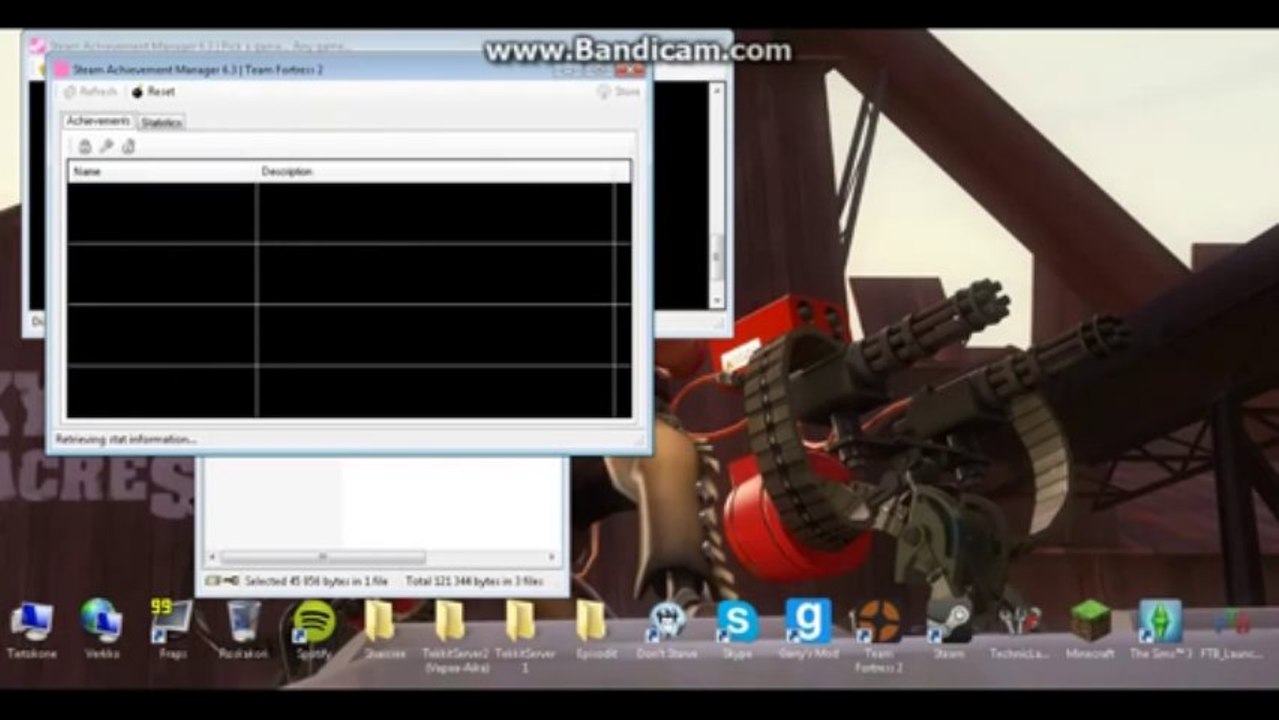Click the Spotify desktop shortcut
The image size is (1279, 720).
(313, 630)
